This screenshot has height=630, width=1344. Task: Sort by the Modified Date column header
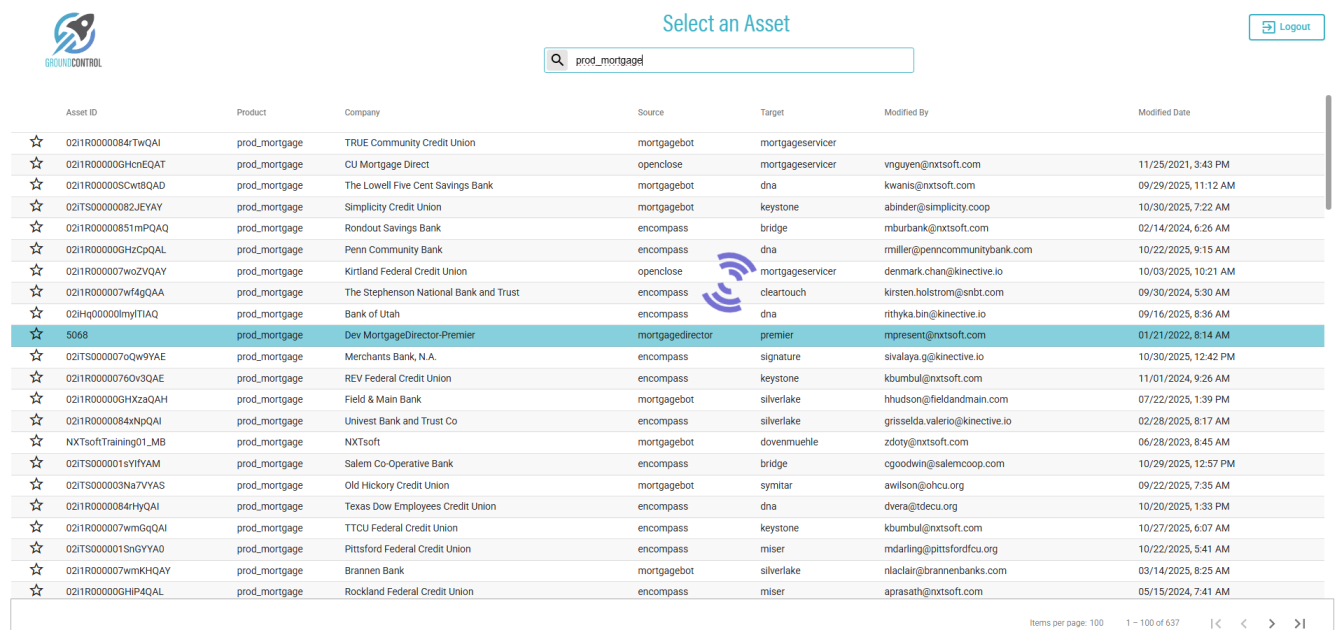(1164, 113)
